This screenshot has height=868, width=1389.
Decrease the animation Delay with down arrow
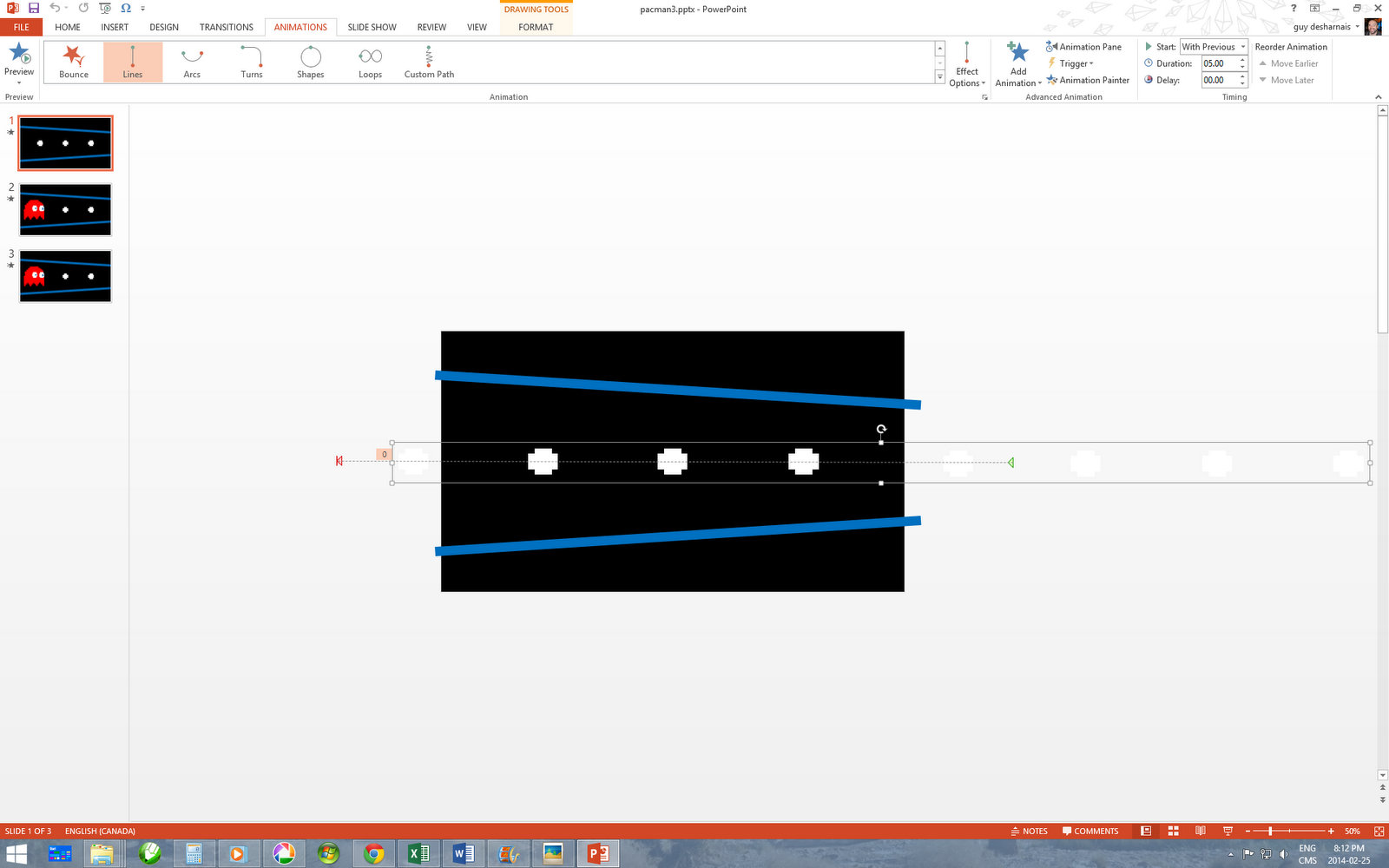click(1242, 83)
